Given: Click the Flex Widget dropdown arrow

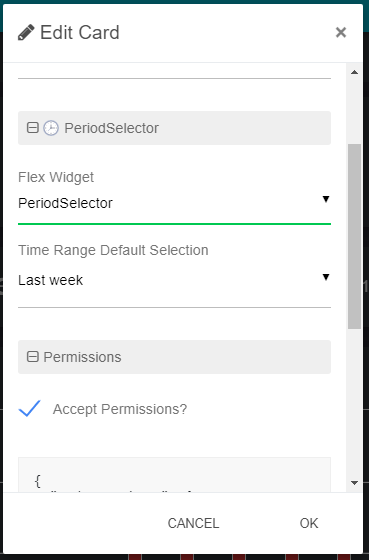Looking at the screenshot, I should (x=325, y=199).
